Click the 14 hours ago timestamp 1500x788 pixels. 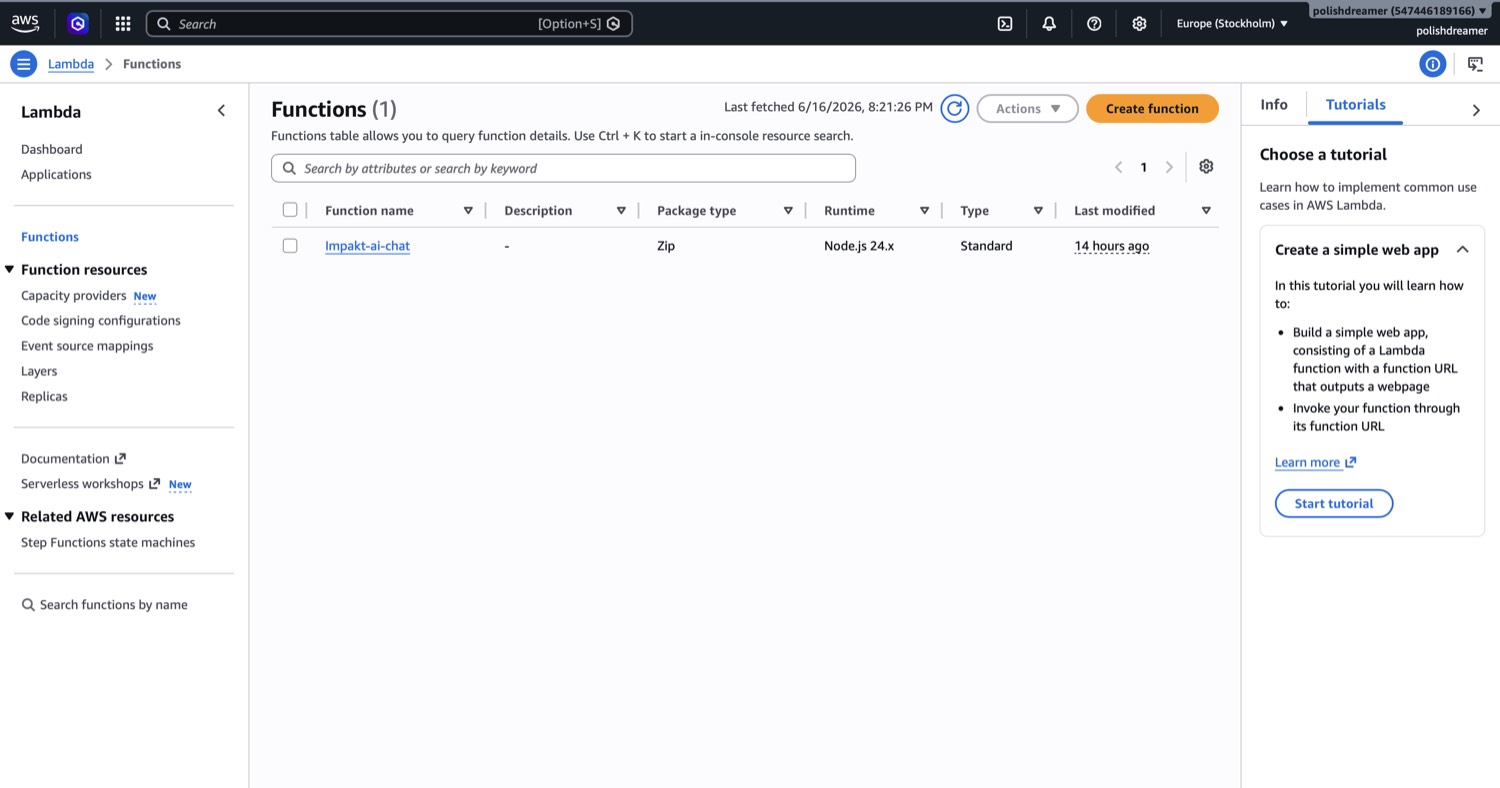1111,246
